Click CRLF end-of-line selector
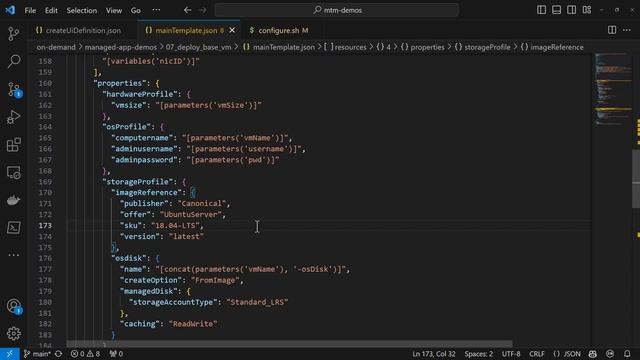Image resolution: width=640 pixels, height=360 pixels. [537, 354]
